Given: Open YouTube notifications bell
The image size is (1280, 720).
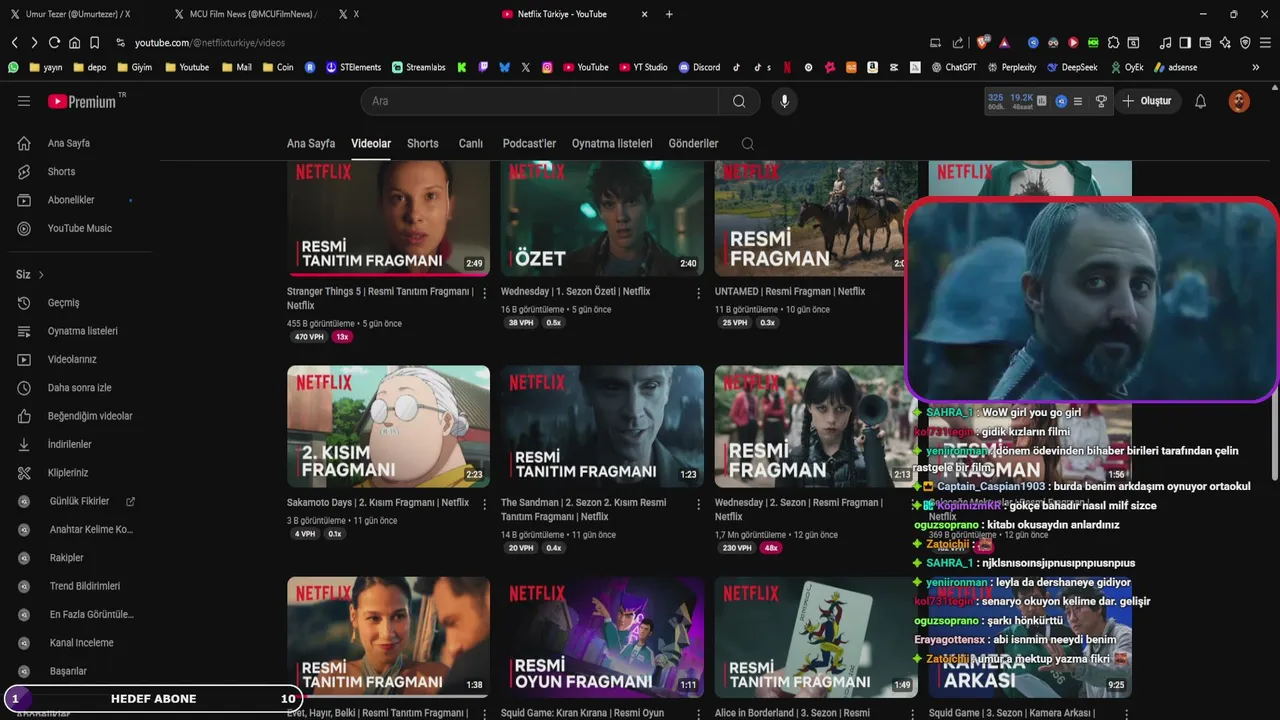Looking at the screenshot, I should [1200, 101].
